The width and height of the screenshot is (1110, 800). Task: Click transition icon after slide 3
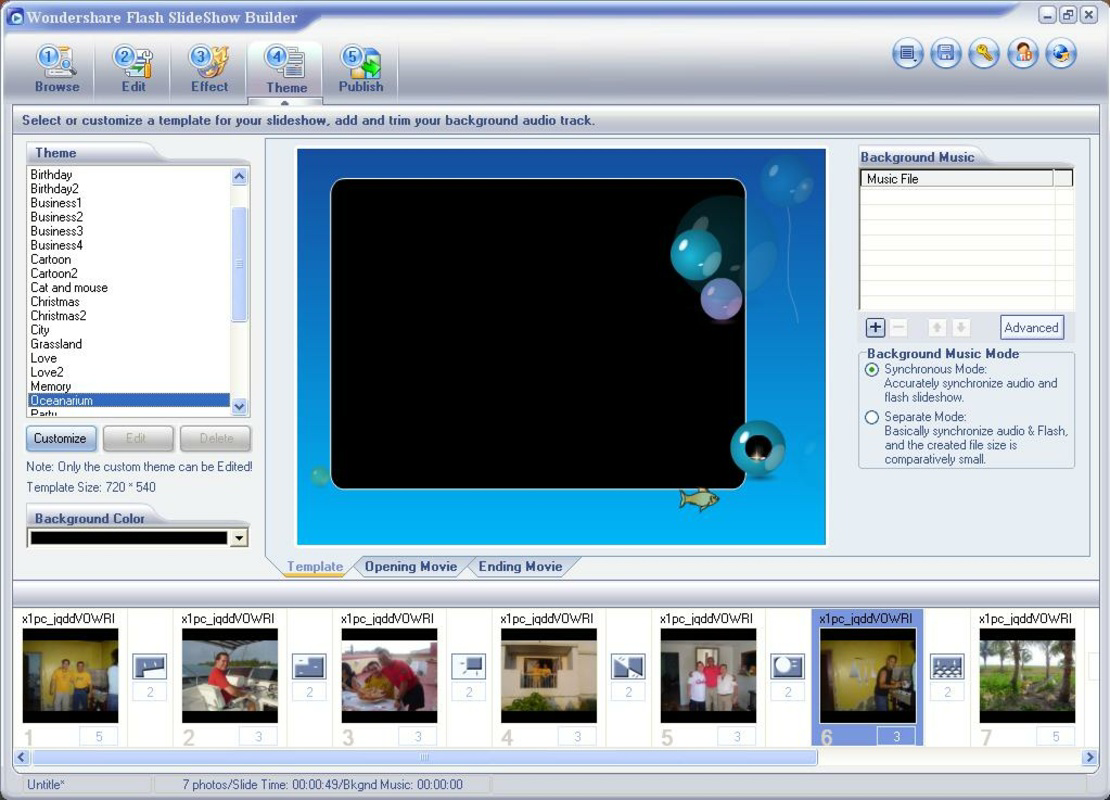coord(469,667)
